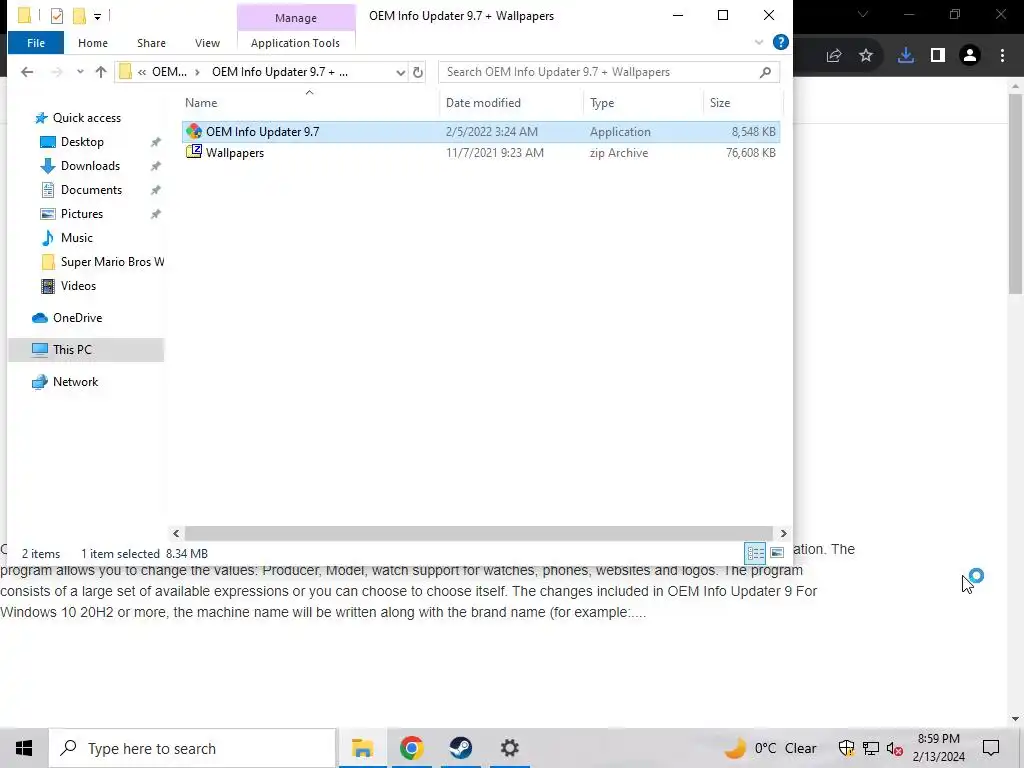Open the File menu in Explorer

(36, 43)
